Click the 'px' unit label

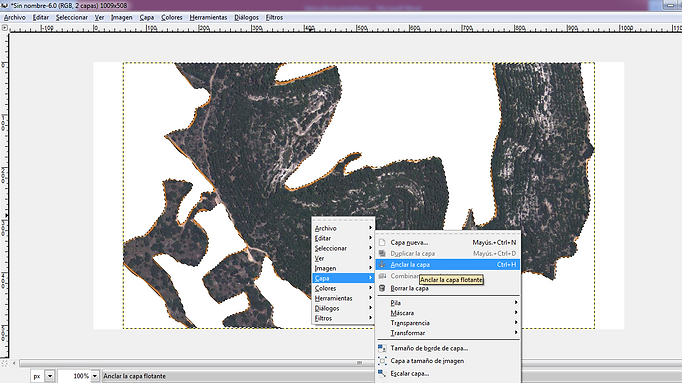[37, 376]
